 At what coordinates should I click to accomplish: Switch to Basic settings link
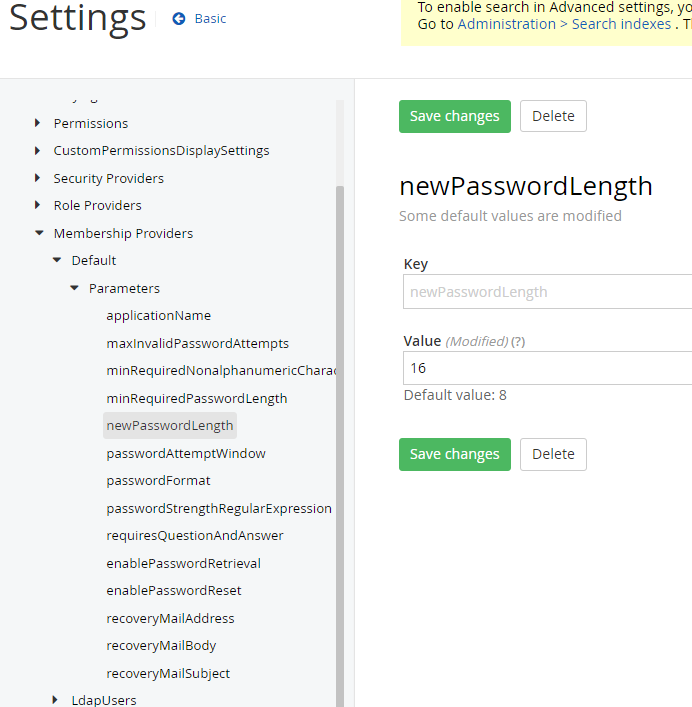click(x=210, y=18)
